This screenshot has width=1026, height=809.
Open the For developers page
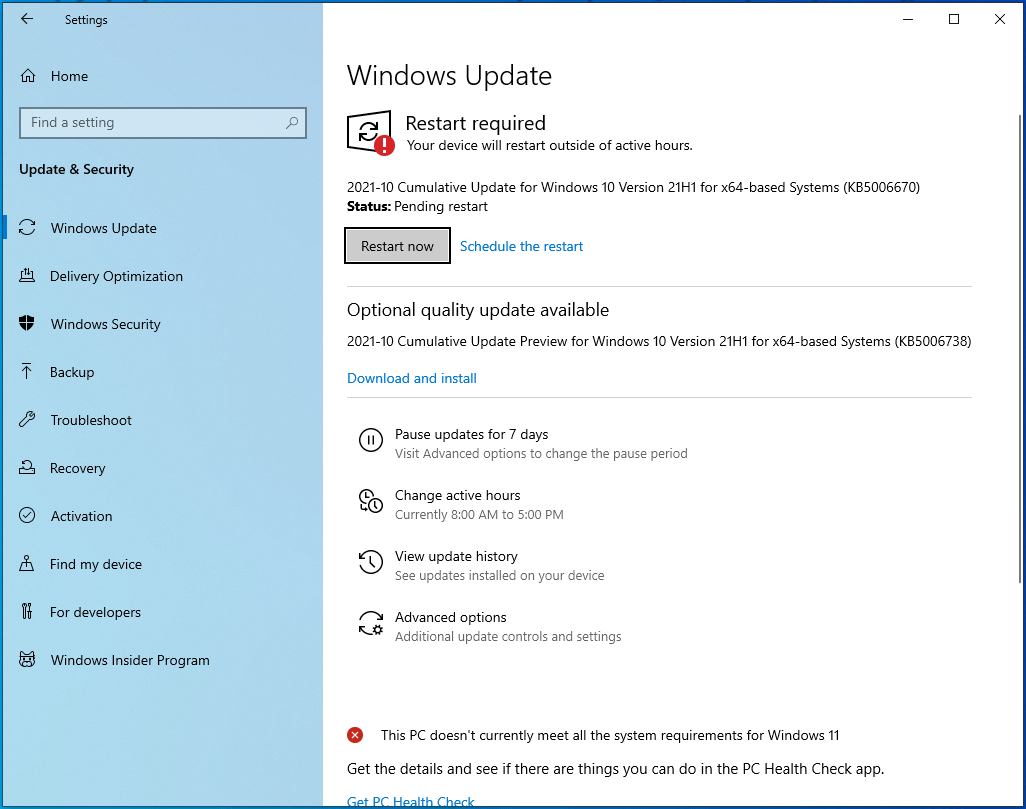93,612
